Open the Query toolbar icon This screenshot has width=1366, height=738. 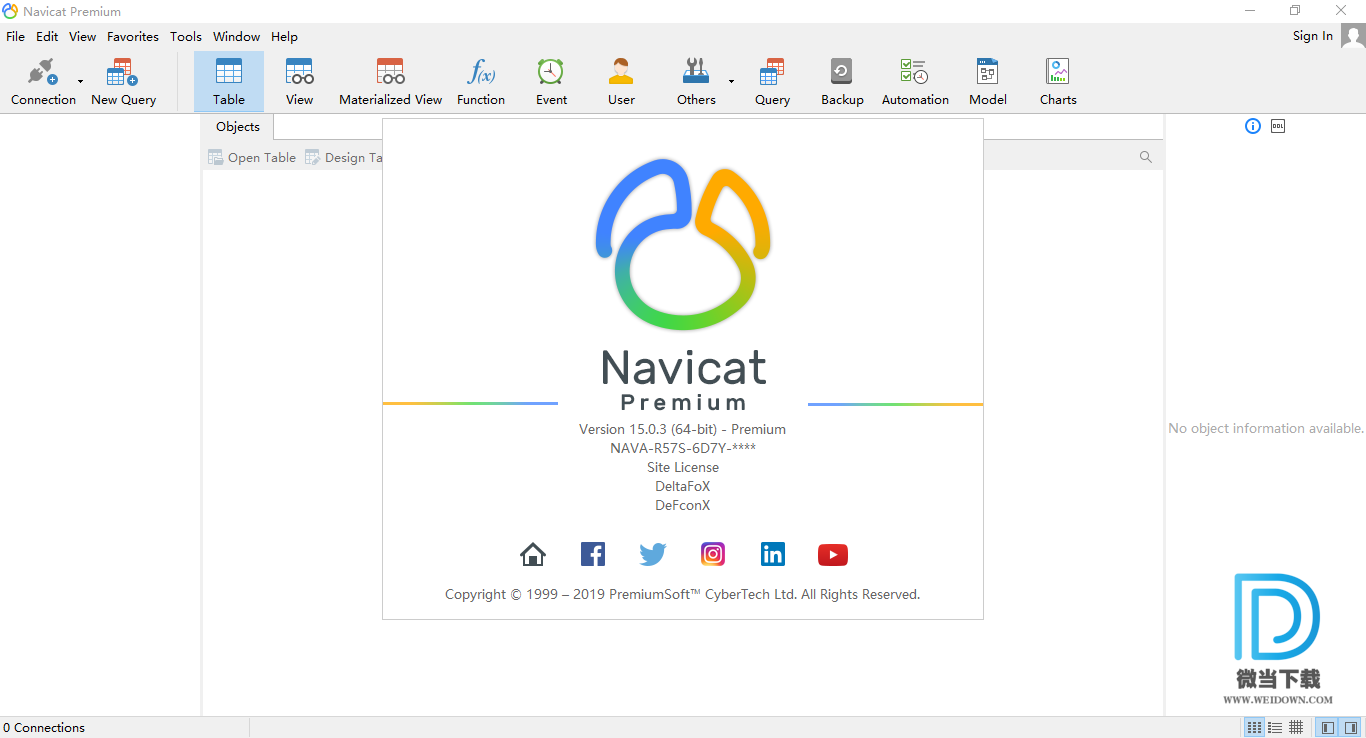[772, 82]
